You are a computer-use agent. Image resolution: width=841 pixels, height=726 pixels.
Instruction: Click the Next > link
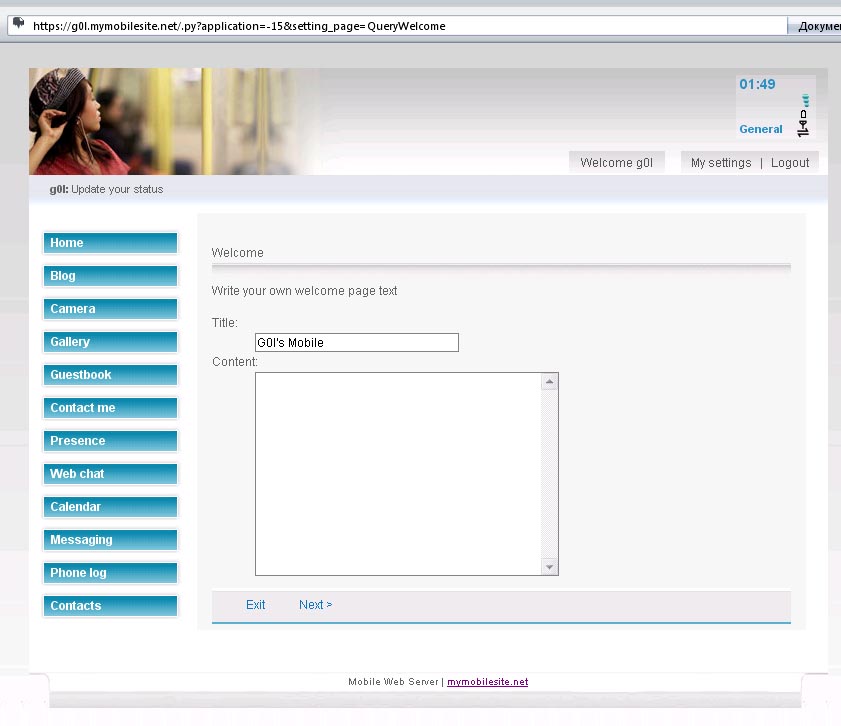(315, 605)
